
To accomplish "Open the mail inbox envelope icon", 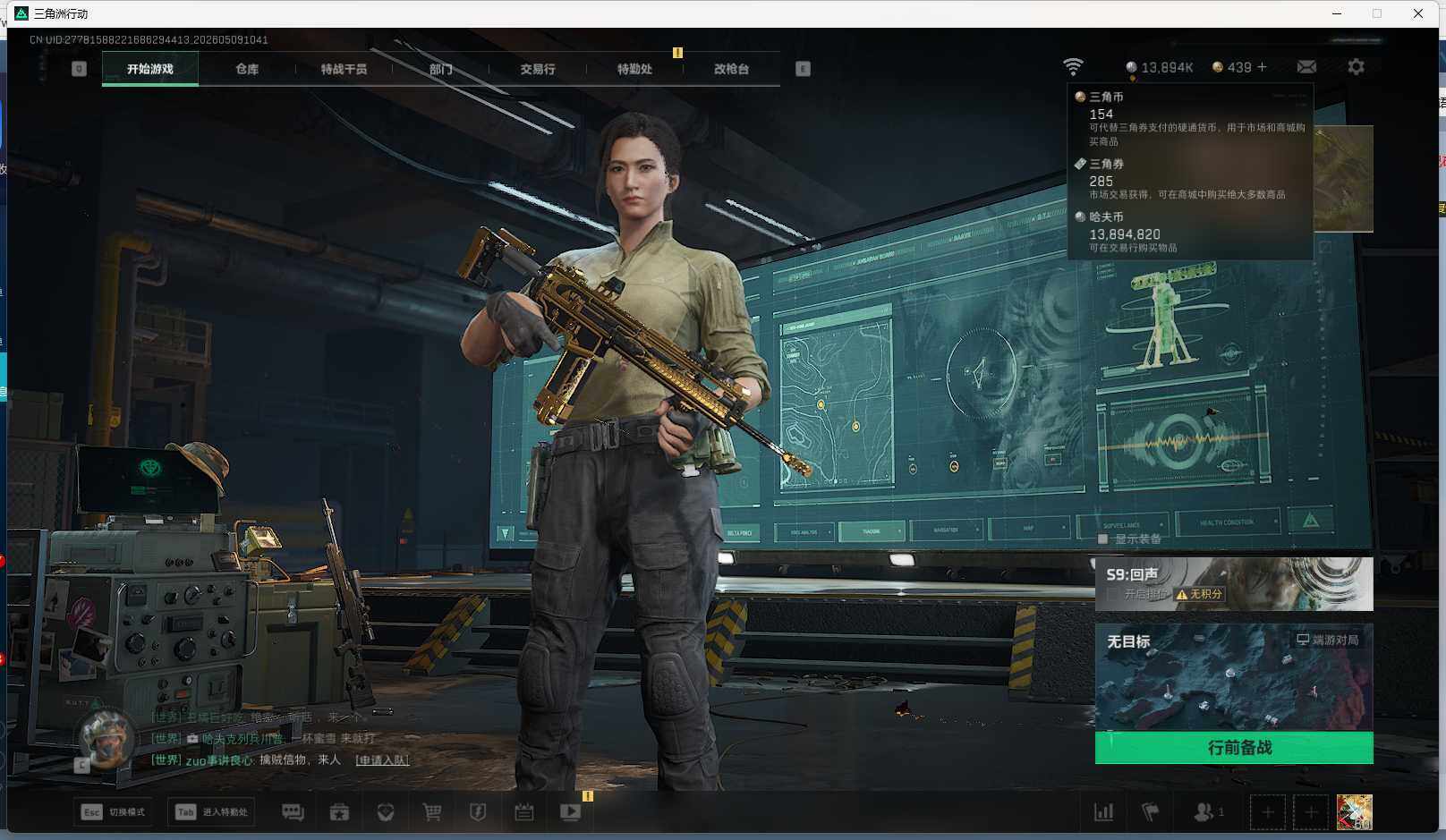I will pyautogui.click(x=1306, y=67).
